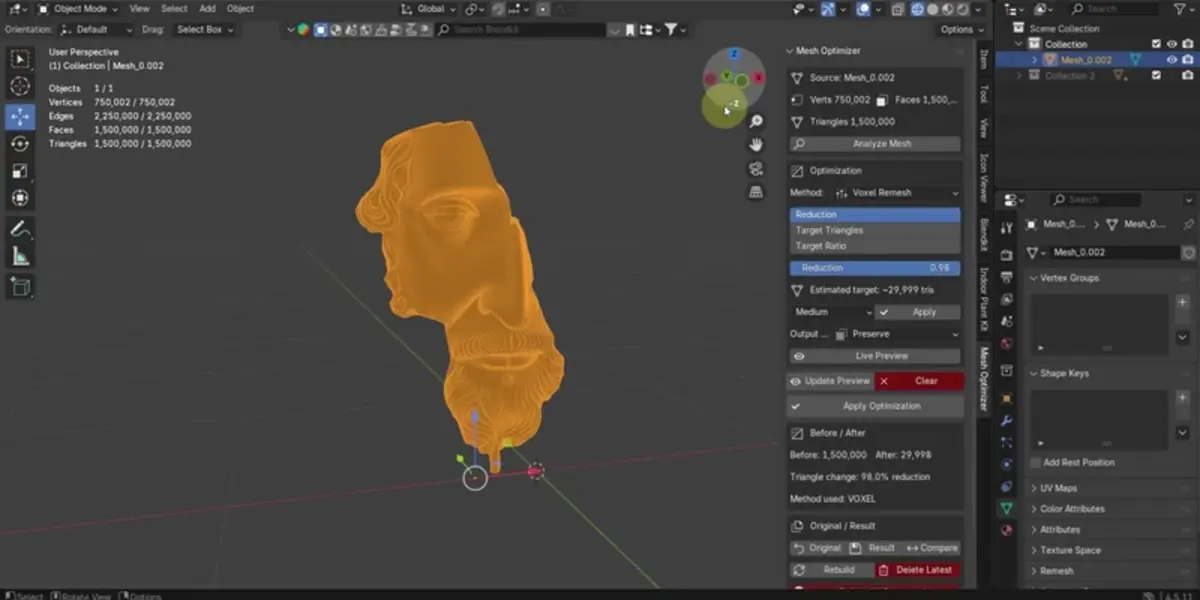
Task: Select the Add Cube tool
Action: [x=20, y=288]
